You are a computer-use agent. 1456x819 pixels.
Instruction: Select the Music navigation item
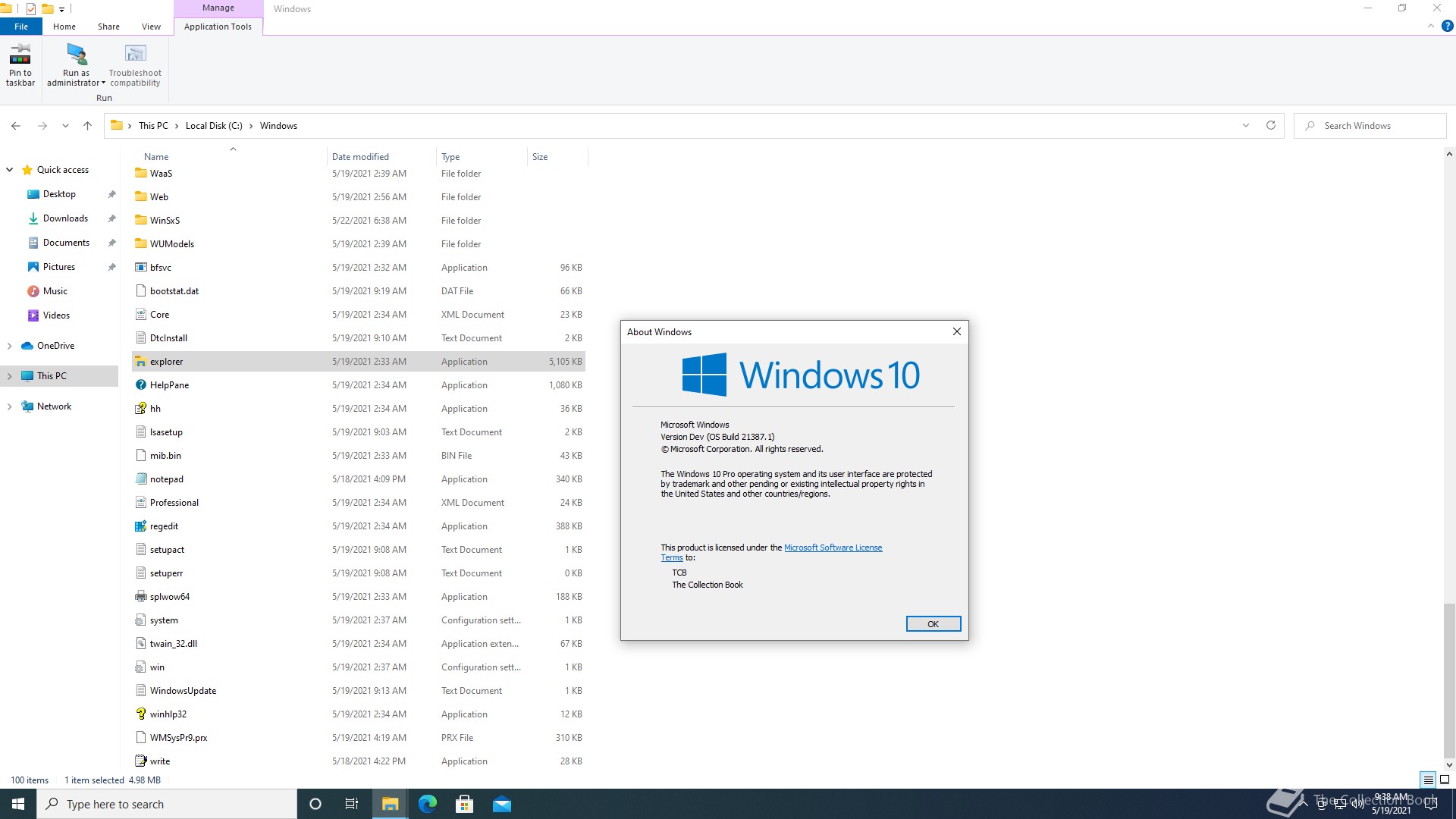(x=55, y=291)
